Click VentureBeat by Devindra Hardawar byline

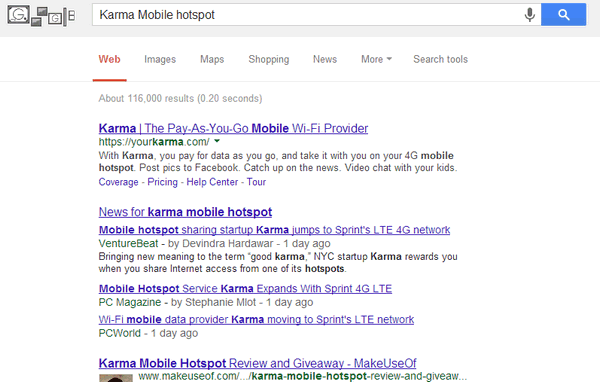(214, 243)
